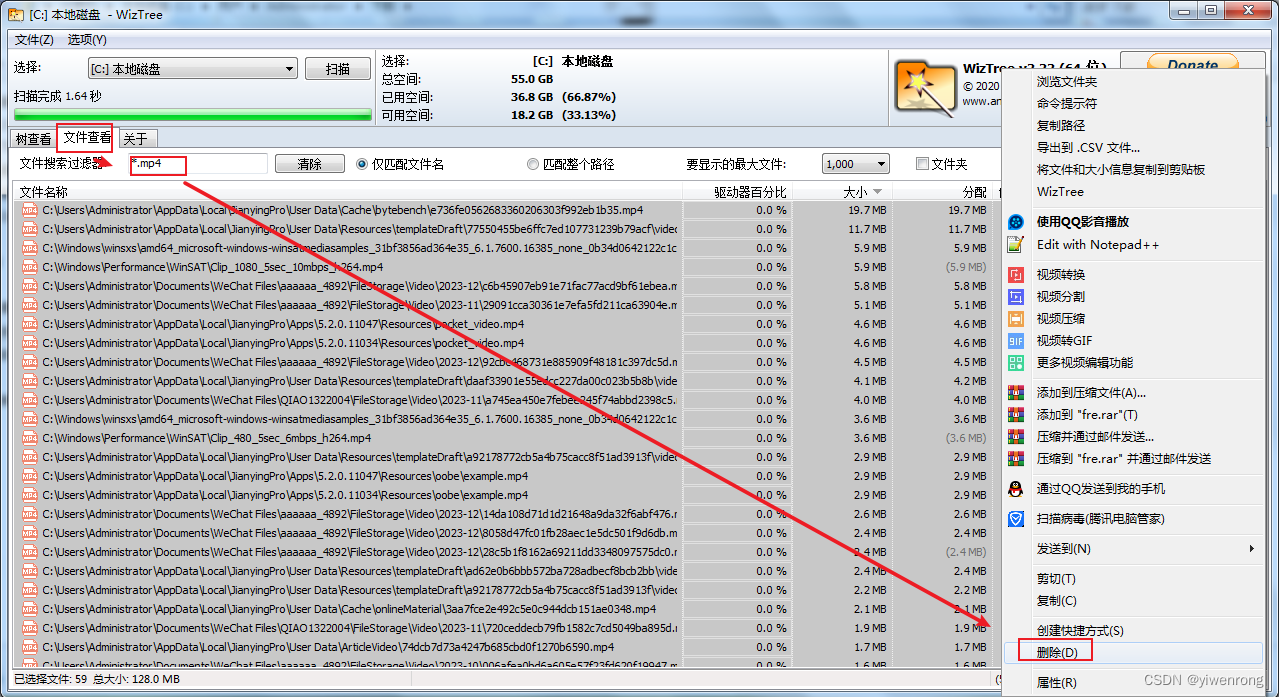The image size is (1279, 697).
Task: Click WinRAR icon beside 压缩并通过邮件发送...
Action: (1016, 437)
